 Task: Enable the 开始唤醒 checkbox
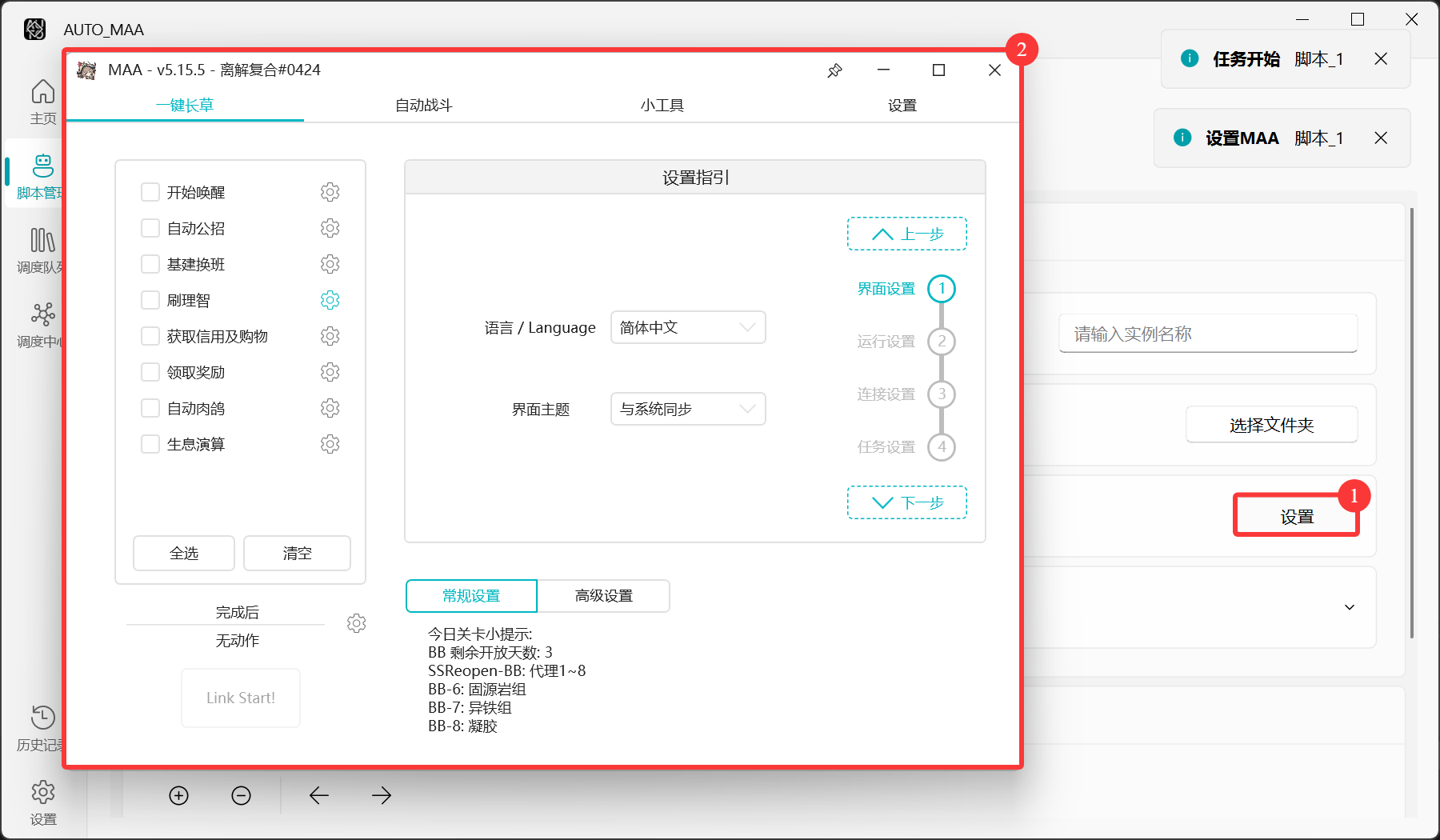click(150, 192)
